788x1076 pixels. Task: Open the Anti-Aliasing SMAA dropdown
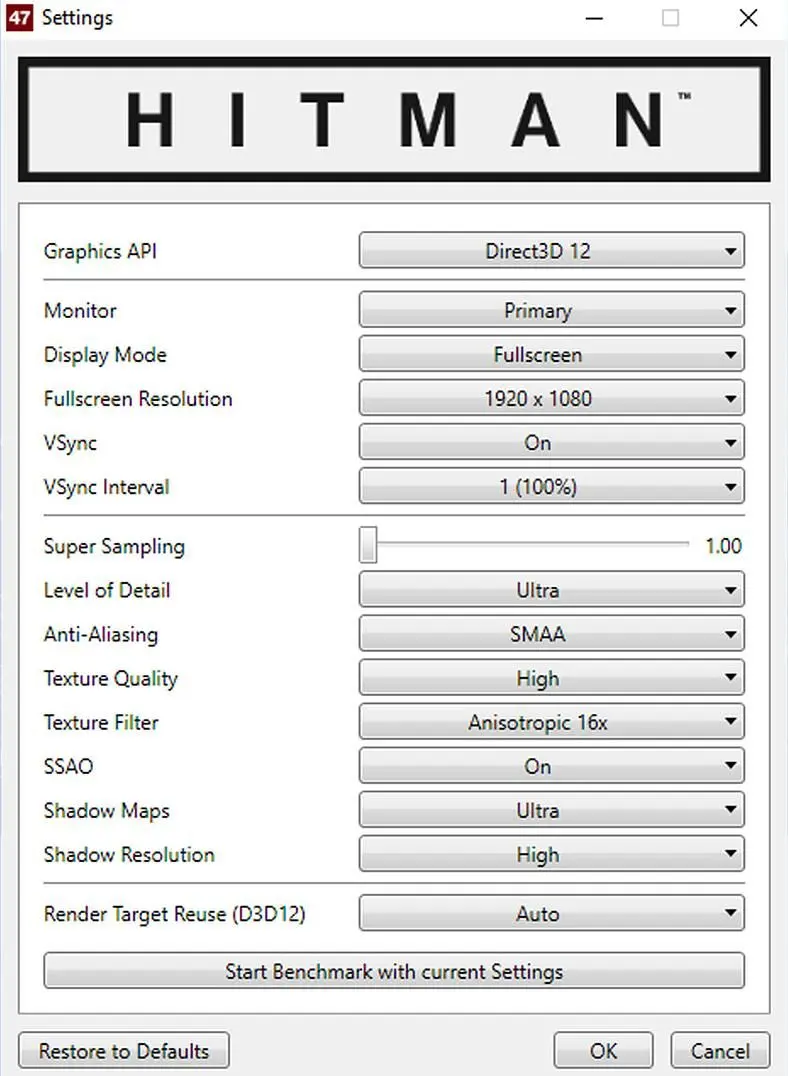[551, 634]
